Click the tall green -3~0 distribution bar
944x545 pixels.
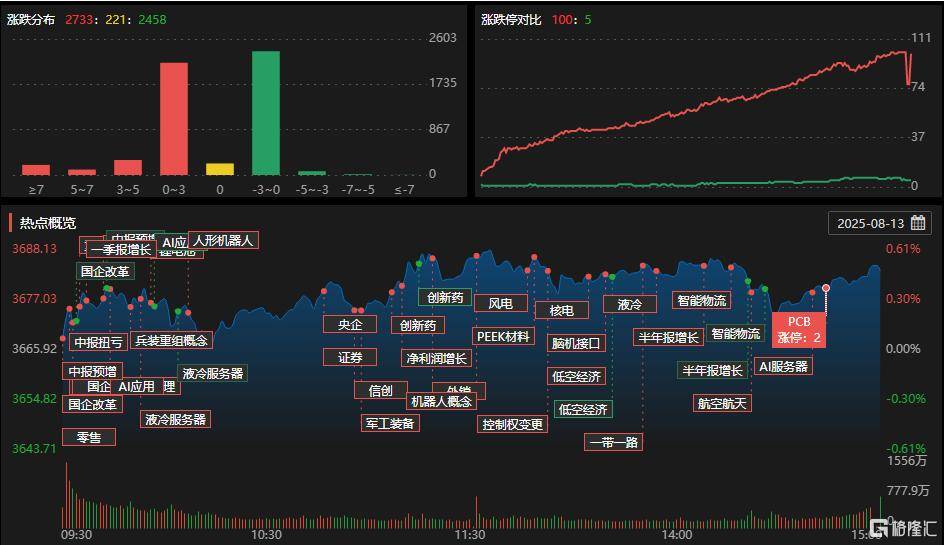(265, 113)
